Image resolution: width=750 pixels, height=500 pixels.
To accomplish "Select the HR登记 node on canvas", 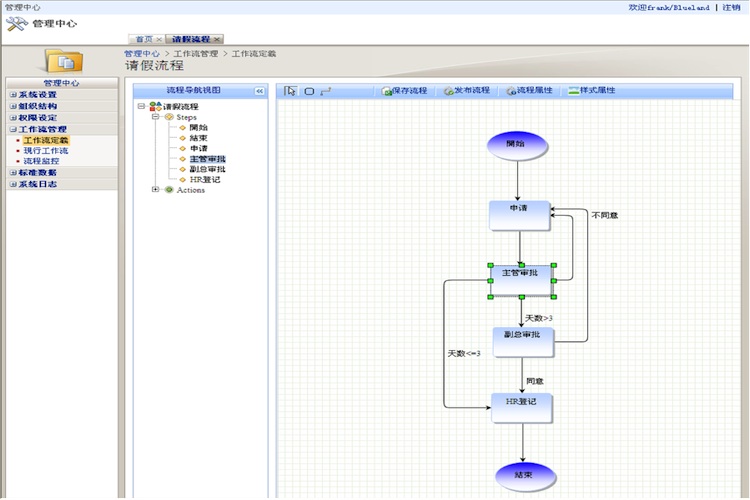I will pos(521,405).
